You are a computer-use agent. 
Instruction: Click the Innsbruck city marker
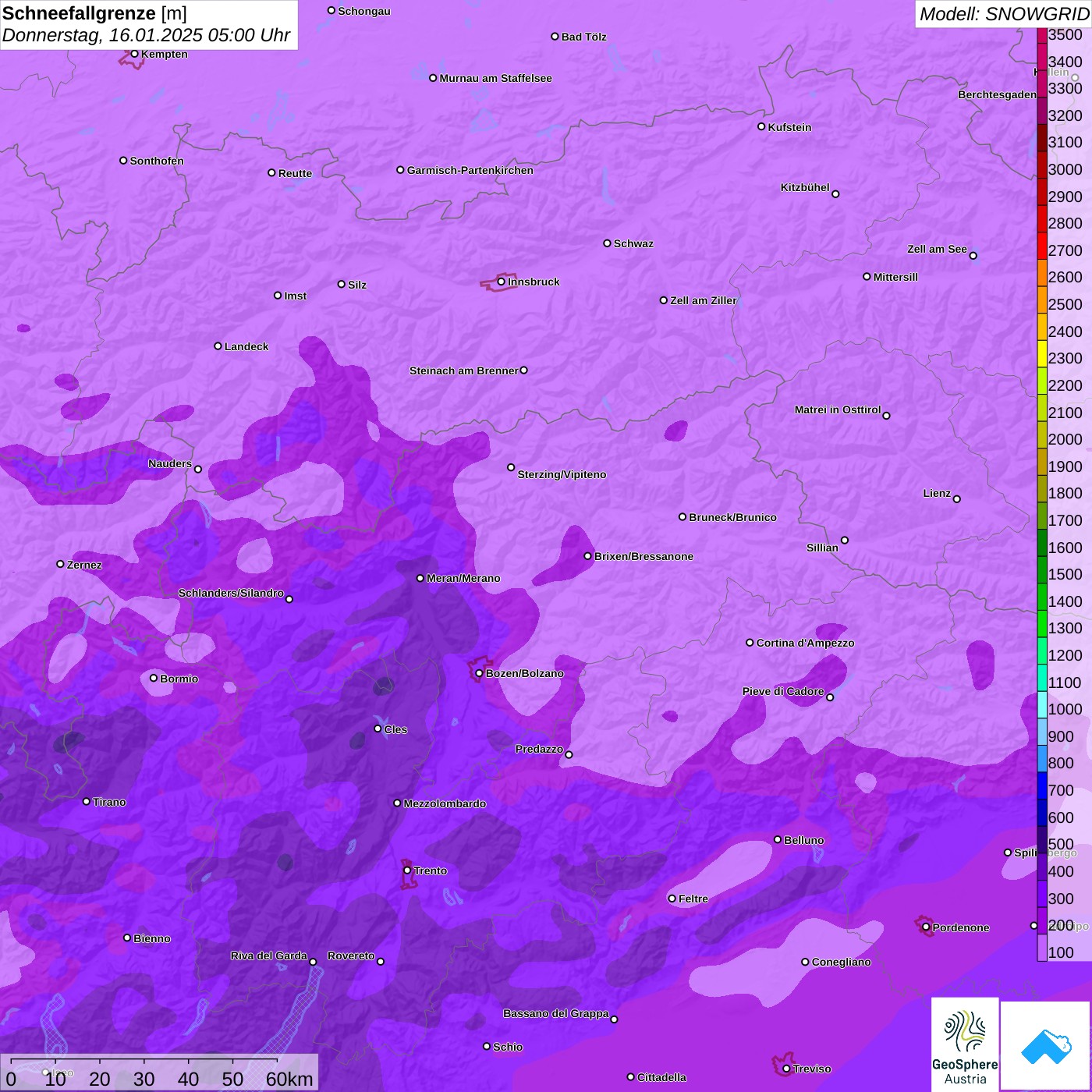[502, 282]
